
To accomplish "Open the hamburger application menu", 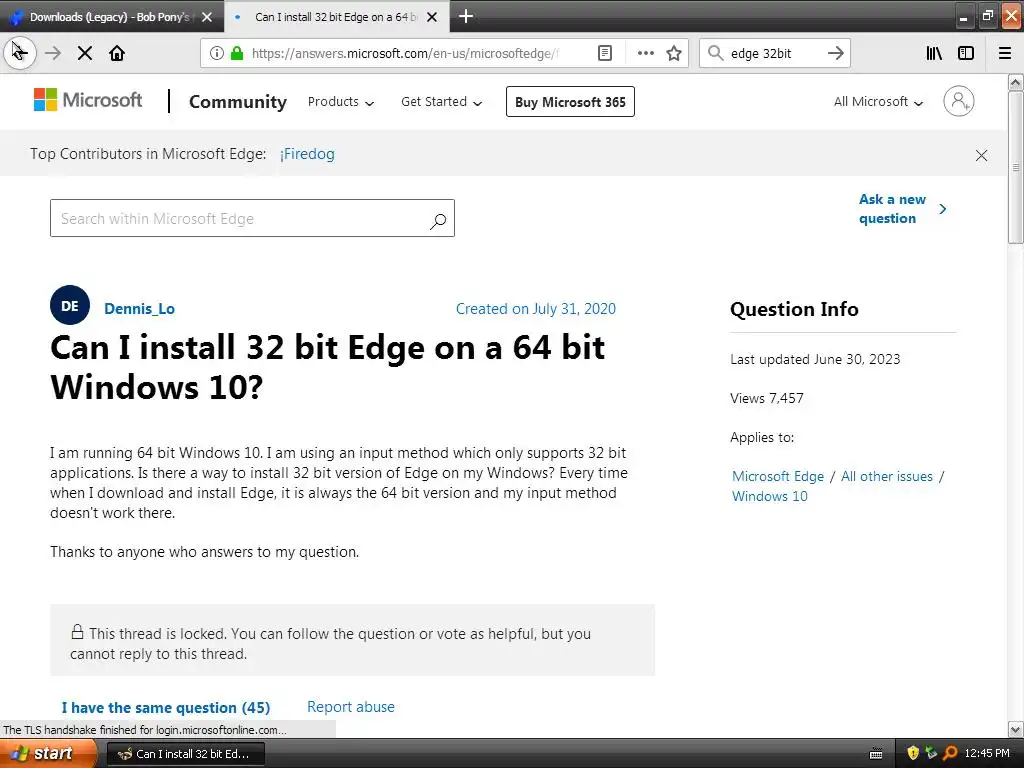I will (1005, 54).
